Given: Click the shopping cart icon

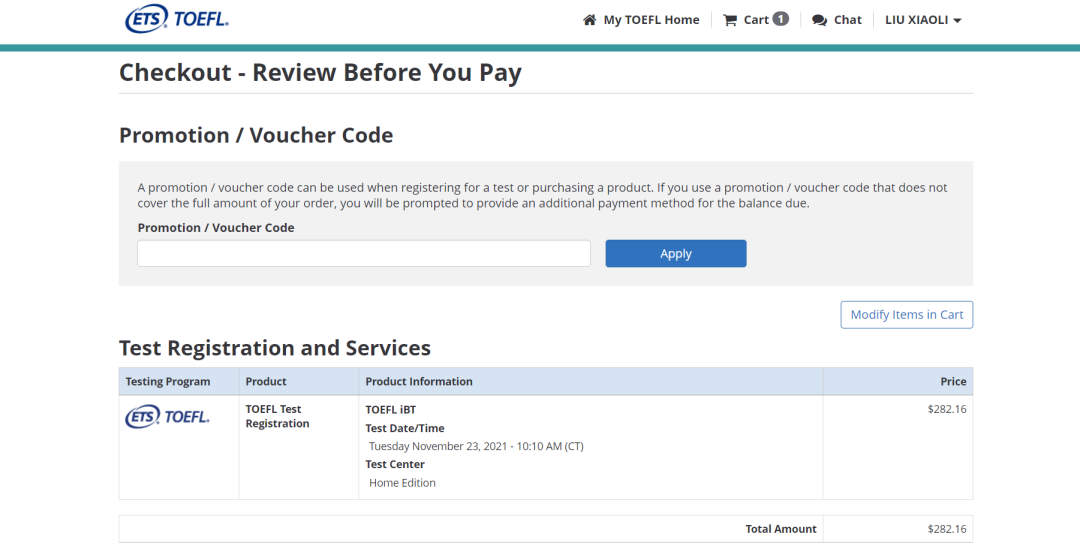Looking at the screenshot, I should click(730, 20).
